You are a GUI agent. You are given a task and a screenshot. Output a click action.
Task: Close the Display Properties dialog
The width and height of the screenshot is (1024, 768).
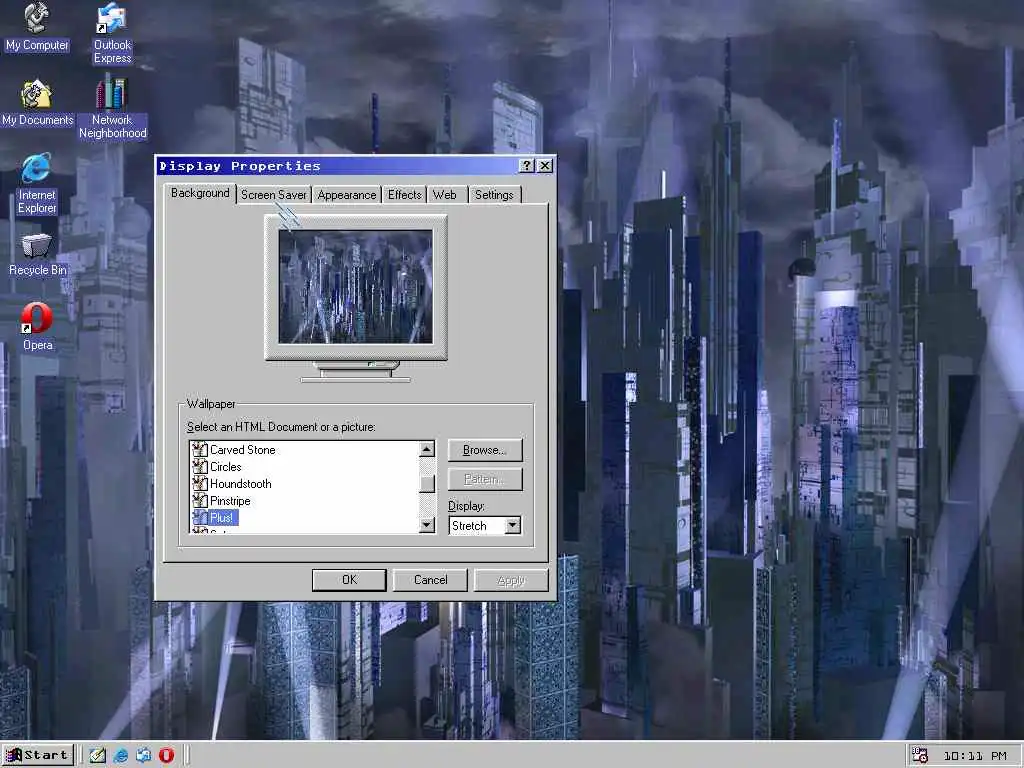(545, 166)
